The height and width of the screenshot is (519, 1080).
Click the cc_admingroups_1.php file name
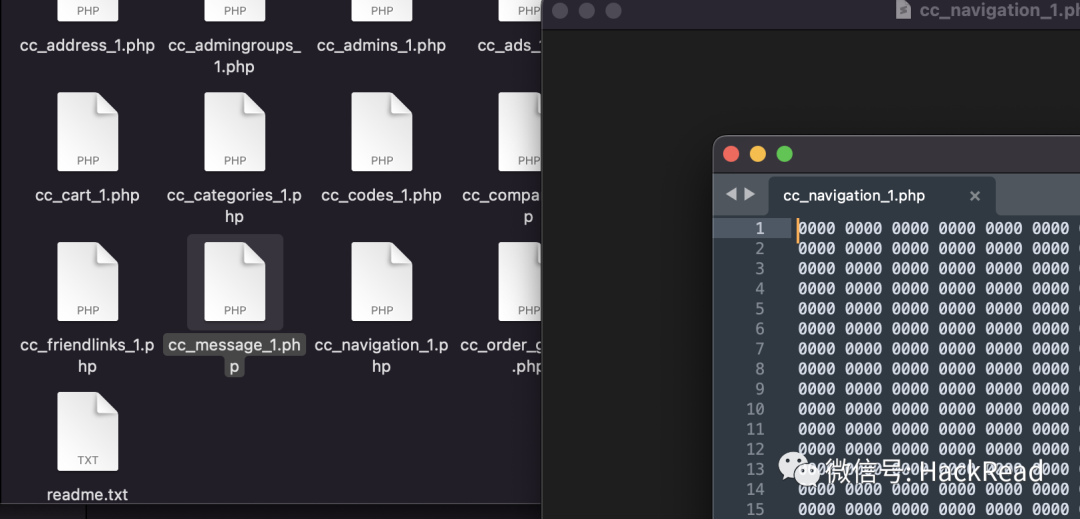tap(235, 56)
